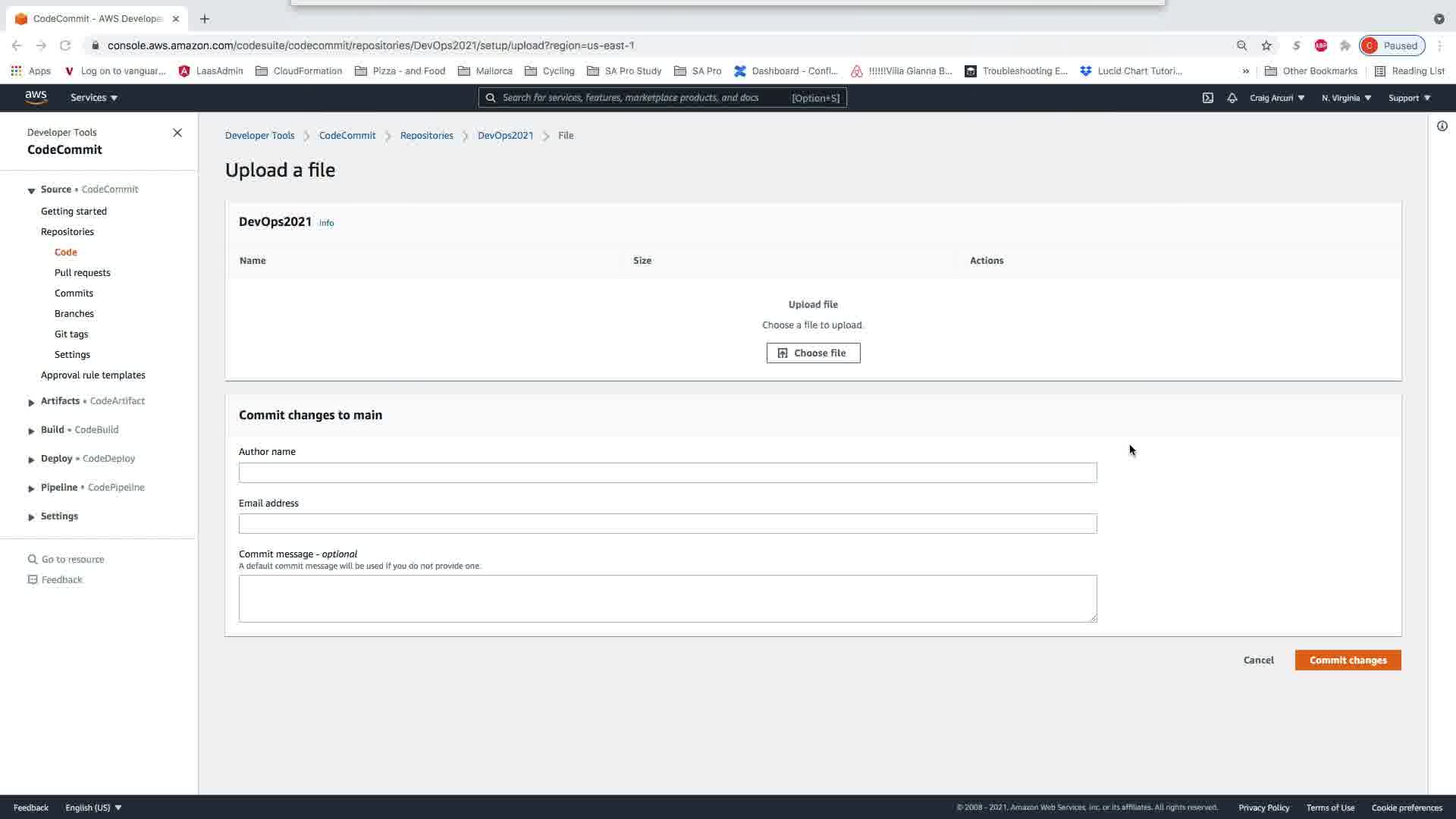The image size is (1456, 819).
Task: Open the Apps grid in bookmarks bar
Action: pyautogui.click(x=30, y=71)
